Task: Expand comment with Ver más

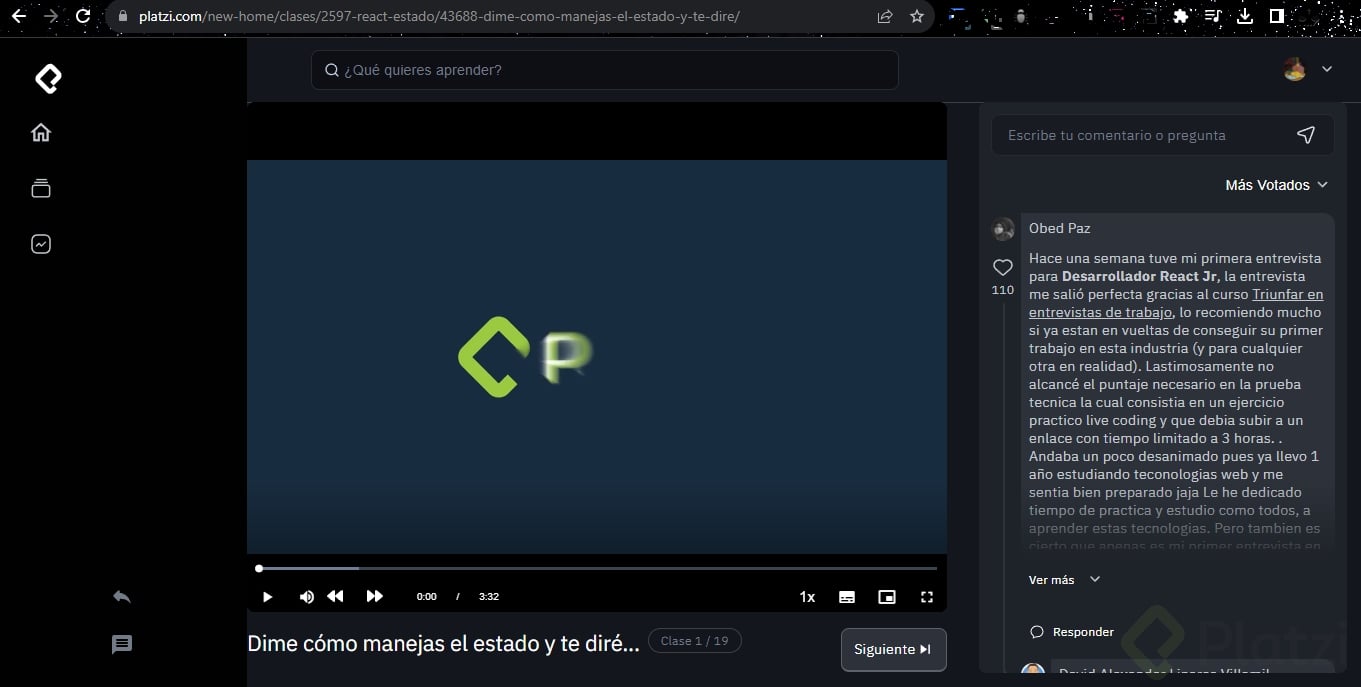Action: point(1064,580)
